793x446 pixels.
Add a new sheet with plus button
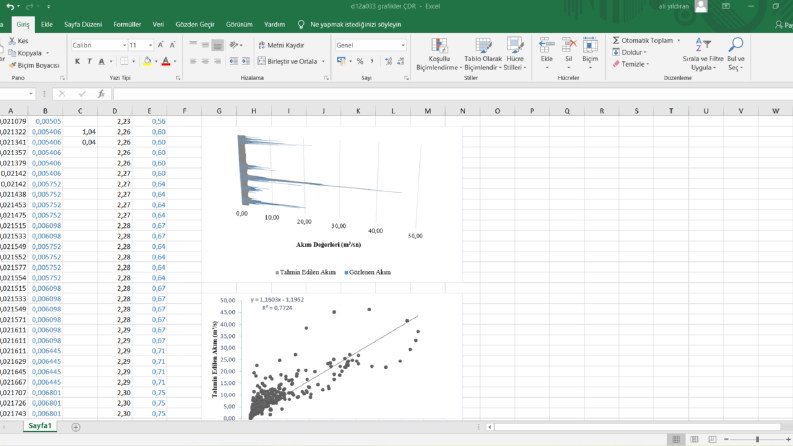76,427
